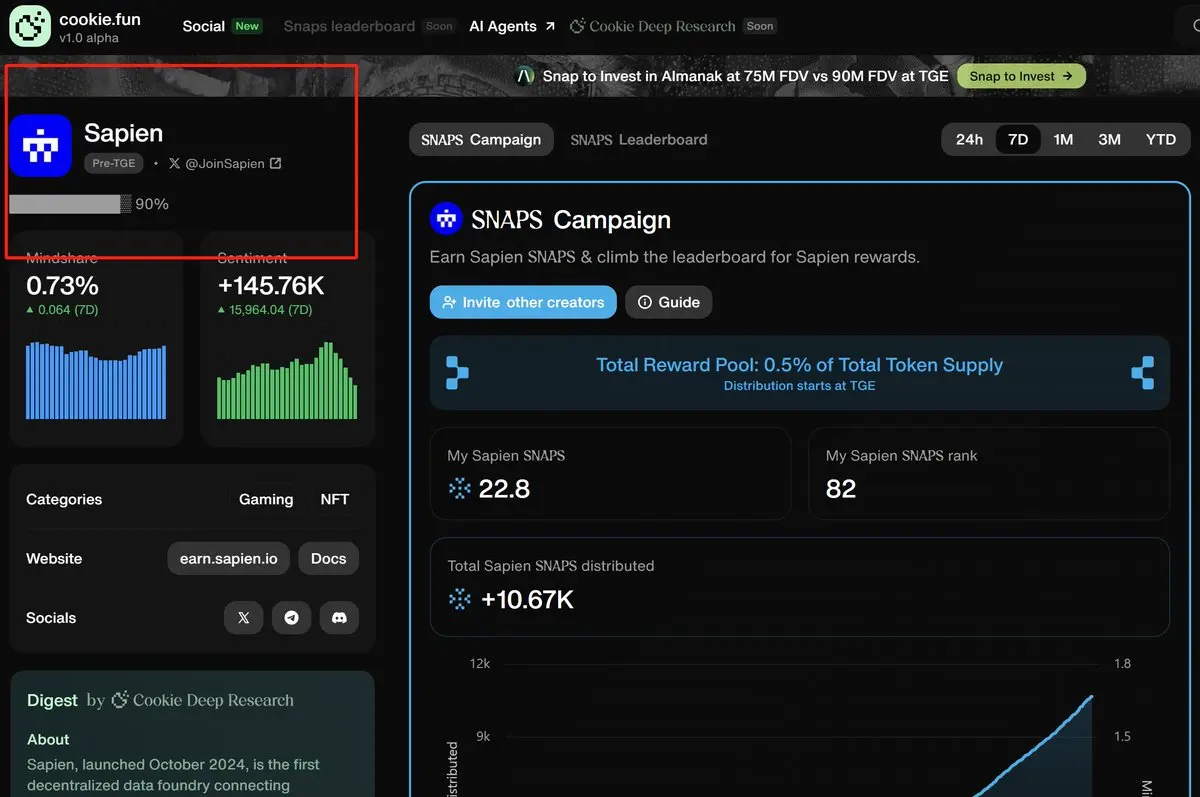
Task: Open the X social icon button
Action: (243, 618)
